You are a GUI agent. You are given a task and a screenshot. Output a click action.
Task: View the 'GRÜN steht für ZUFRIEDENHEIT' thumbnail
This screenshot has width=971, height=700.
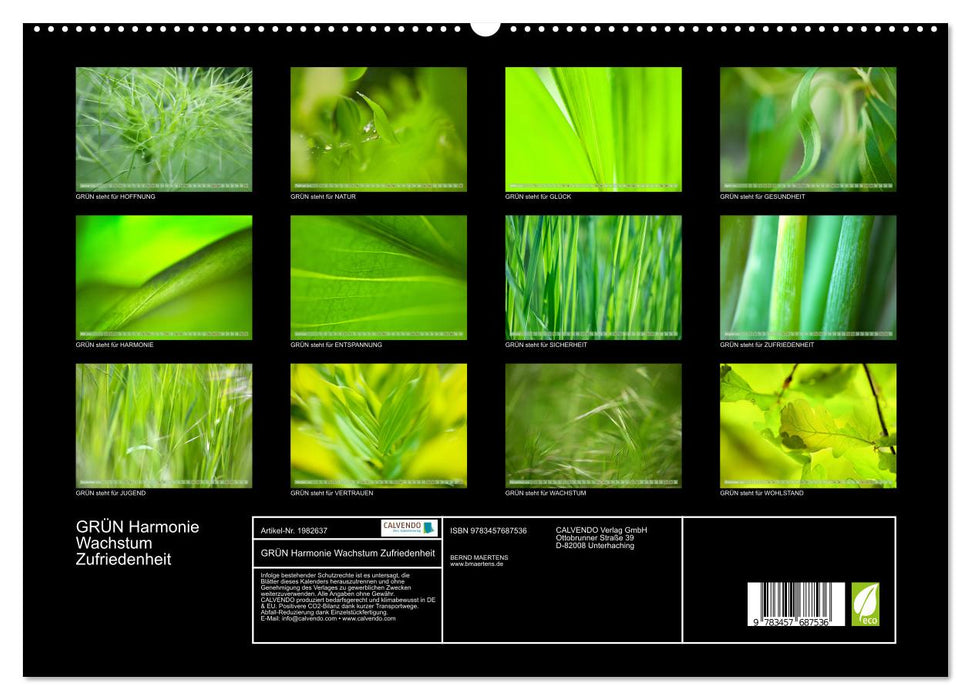[x=808, y=277]
